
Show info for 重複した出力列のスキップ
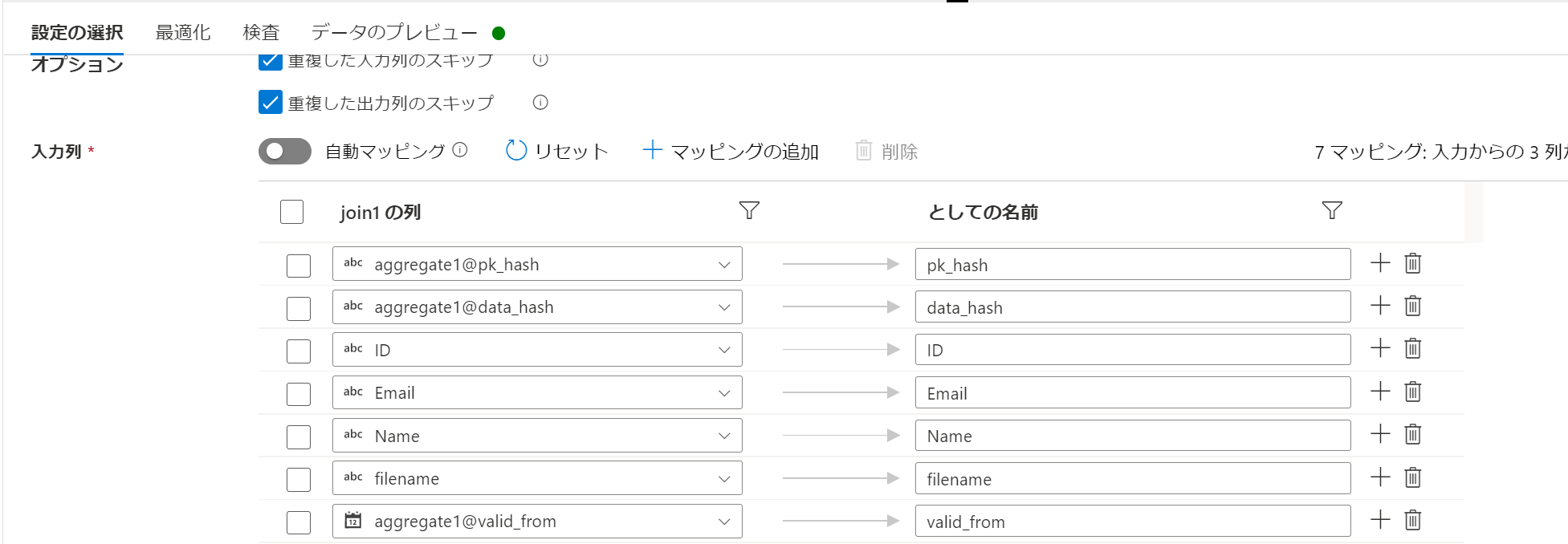540,102
